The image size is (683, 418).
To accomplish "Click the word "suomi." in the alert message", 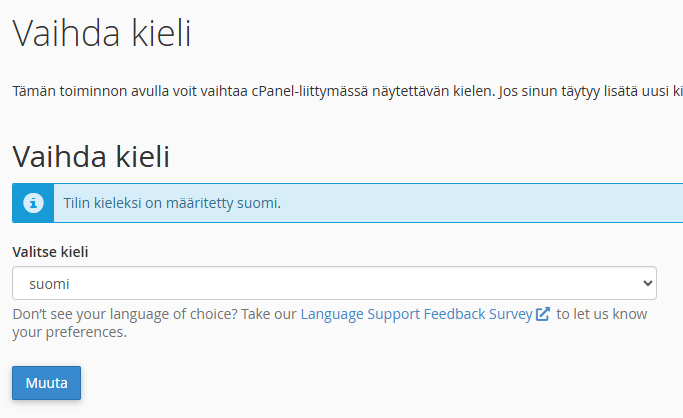I will pos(259,203).
